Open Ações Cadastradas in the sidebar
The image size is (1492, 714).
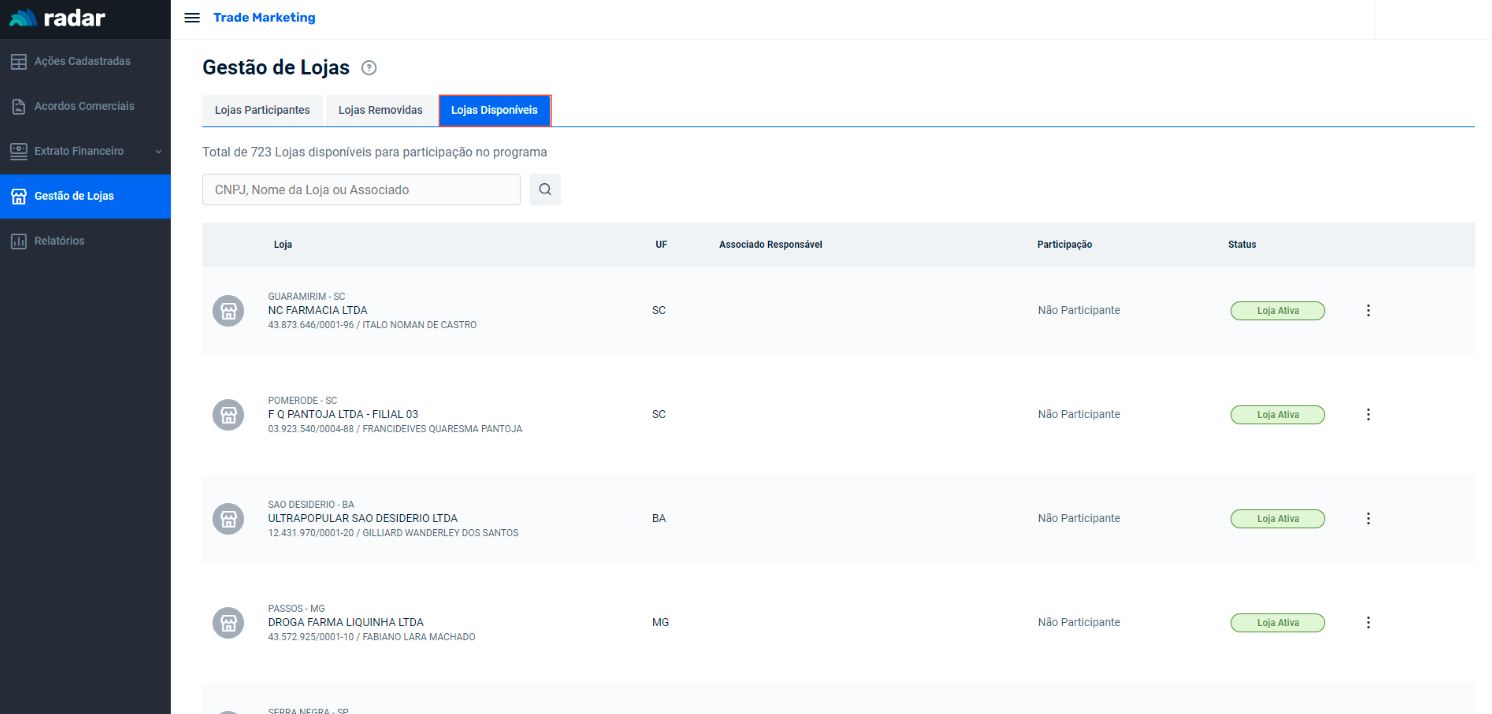click(x=82, y=61)
